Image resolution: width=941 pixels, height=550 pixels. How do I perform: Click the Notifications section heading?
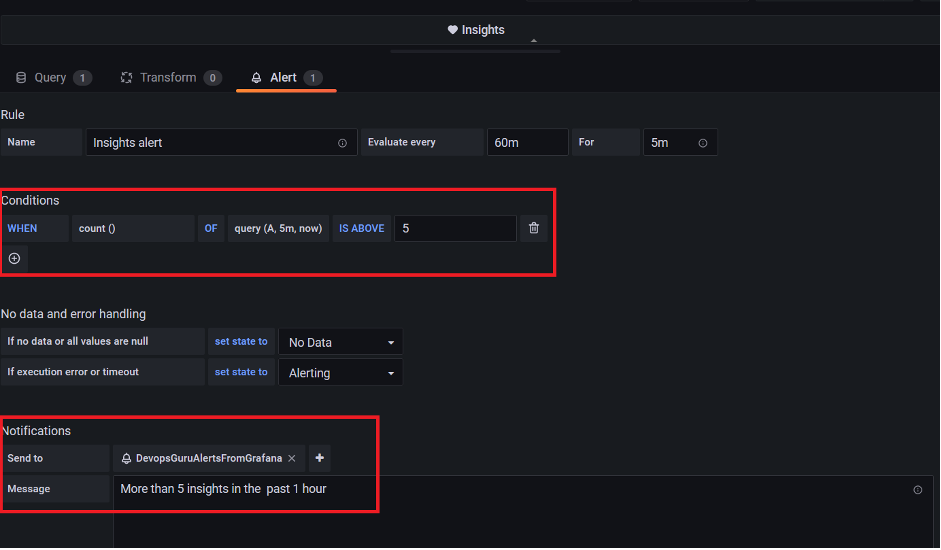pyautogui.click(x=36, y=431)
